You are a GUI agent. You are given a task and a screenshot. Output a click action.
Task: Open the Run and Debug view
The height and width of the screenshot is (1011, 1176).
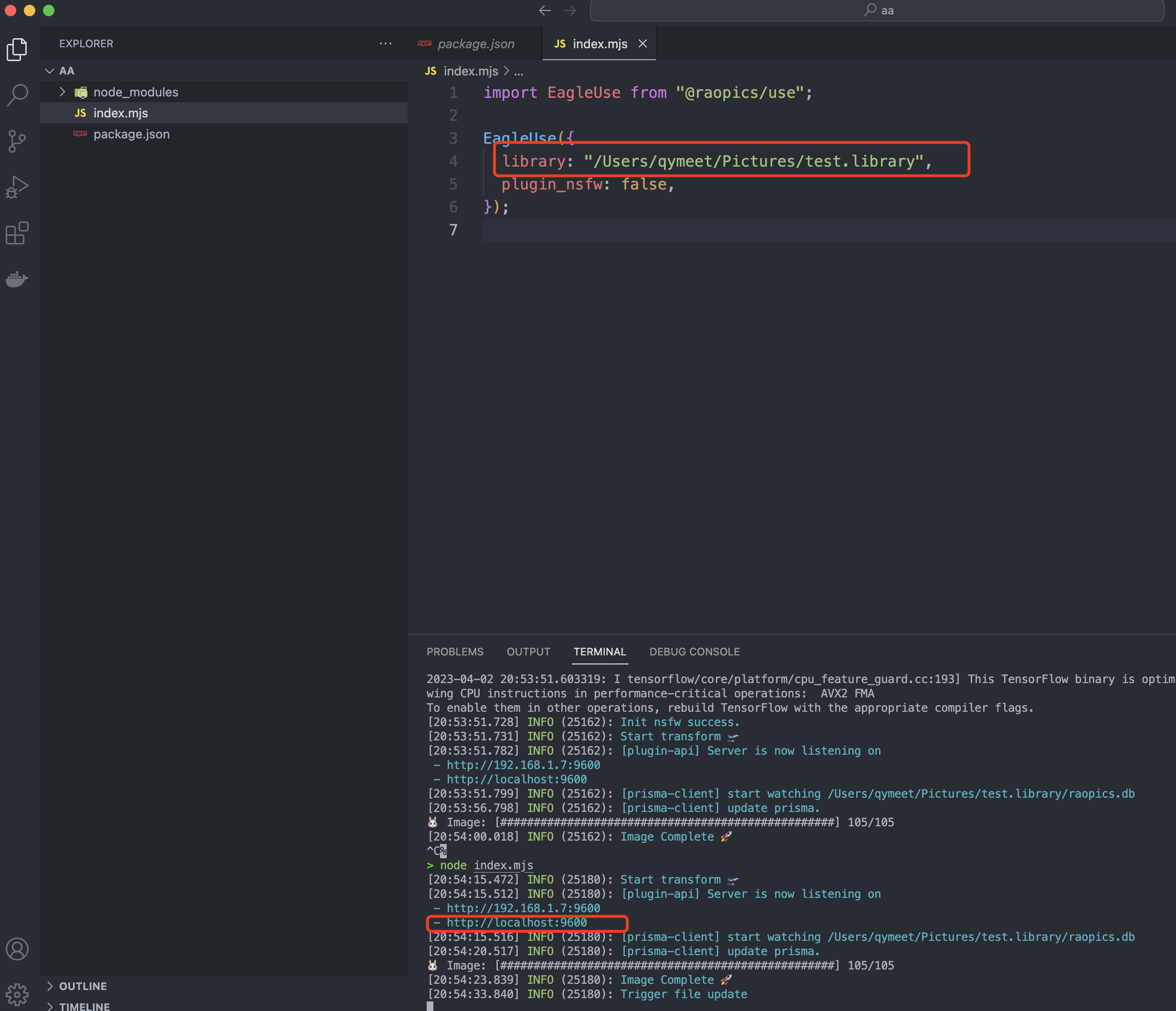pos(17,187)
